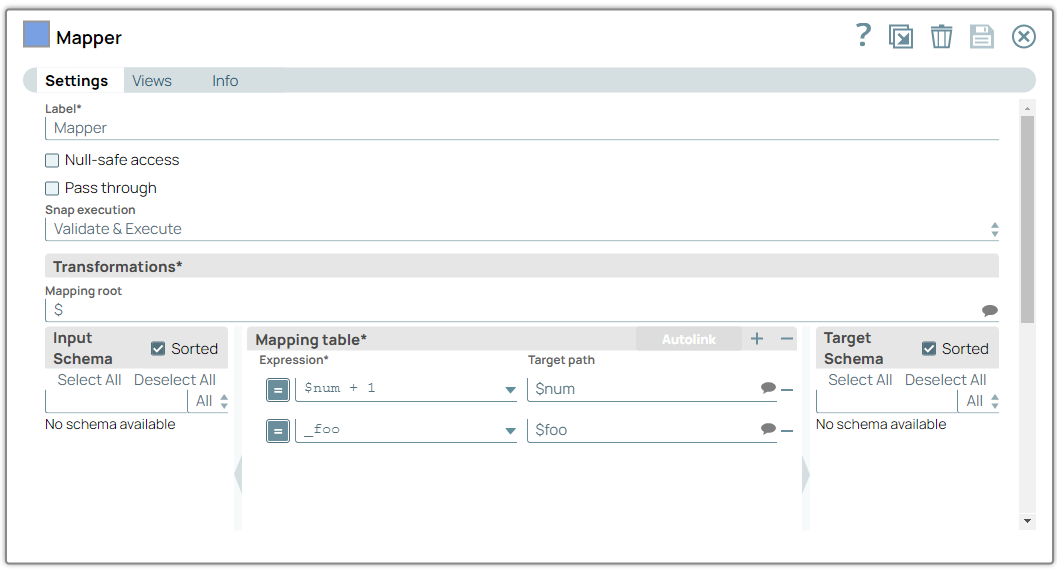Uncheck Sorted in Target Schema
Viewport: 1057px width, 574px height.
point(929,348)
